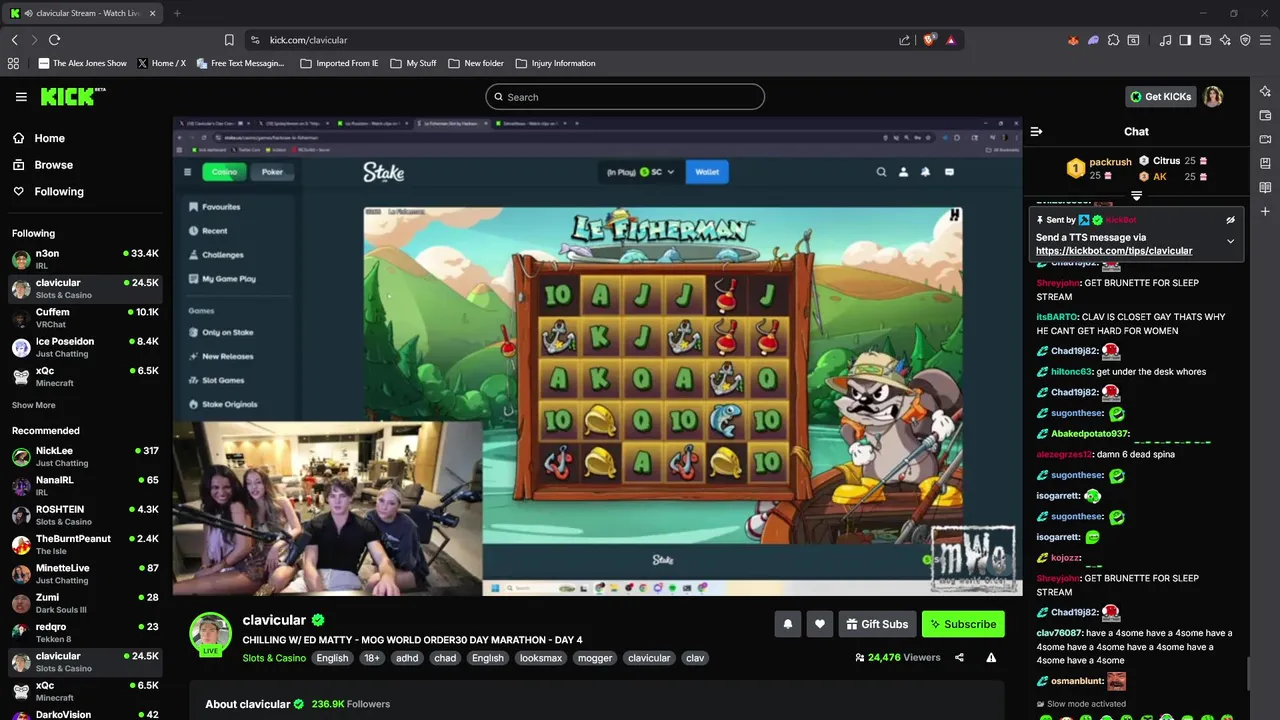Click the mogger stream tag
This screenshot has height=720, width=1280.
pos(595,658)
